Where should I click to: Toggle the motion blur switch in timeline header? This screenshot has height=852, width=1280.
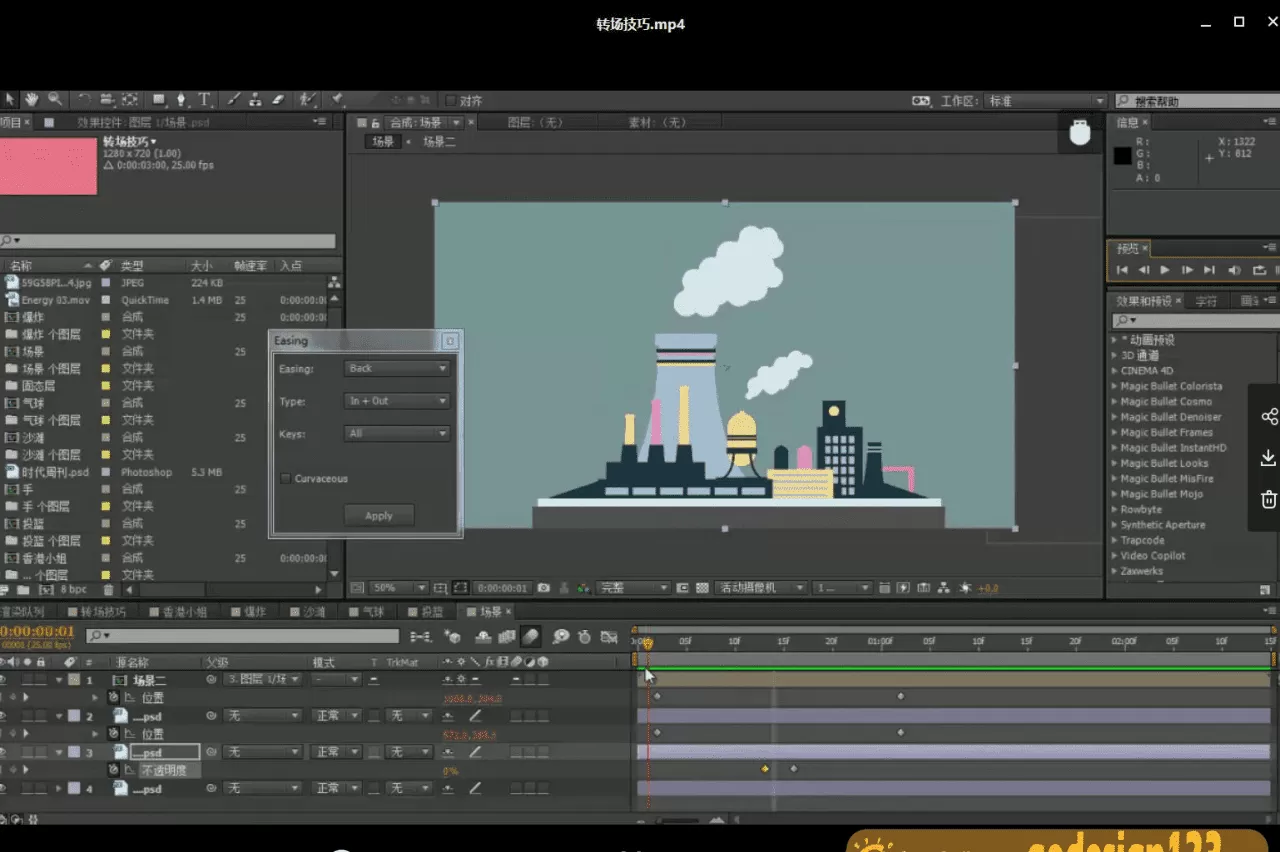click(x=531, y=636)
